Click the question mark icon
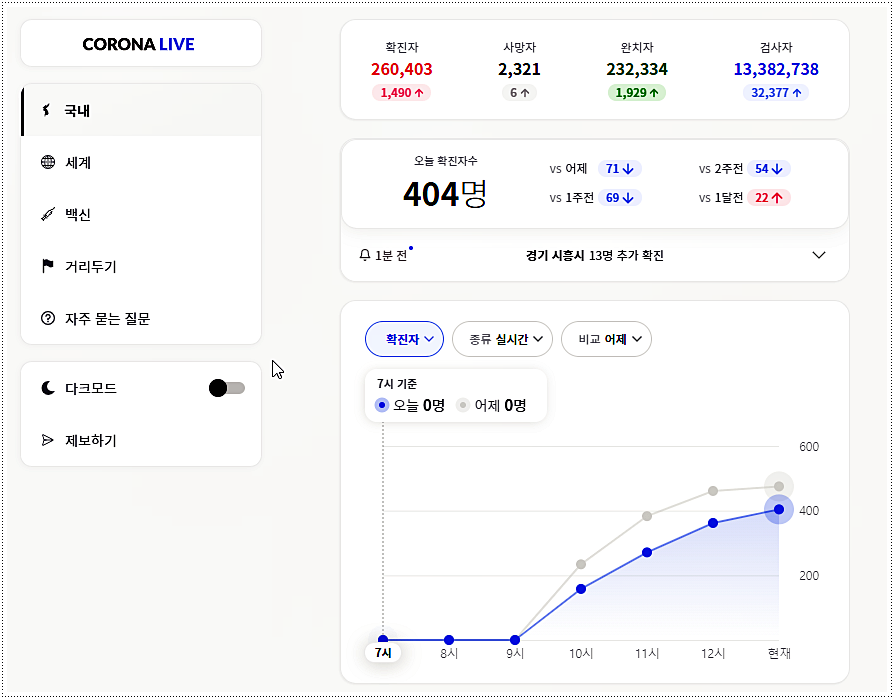This screenshot has height=699, width=894. tap(48, 318)
